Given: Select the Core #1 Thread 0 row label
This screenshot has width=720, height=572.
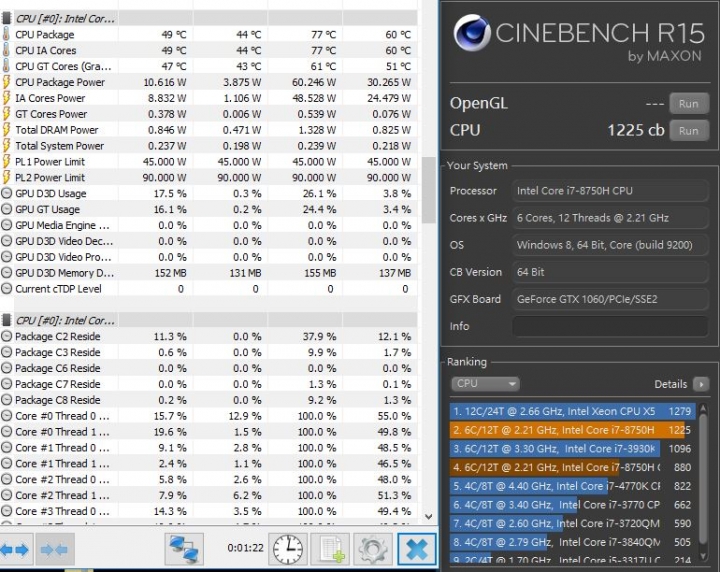Looking at the screenshot, I should pyautogui.click(x=62, y=448).
